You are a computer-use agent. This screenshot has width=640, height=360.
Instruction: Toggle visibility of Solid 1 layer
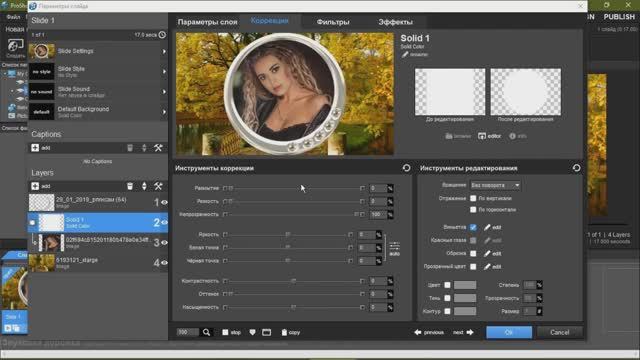(x=164, y=222)
